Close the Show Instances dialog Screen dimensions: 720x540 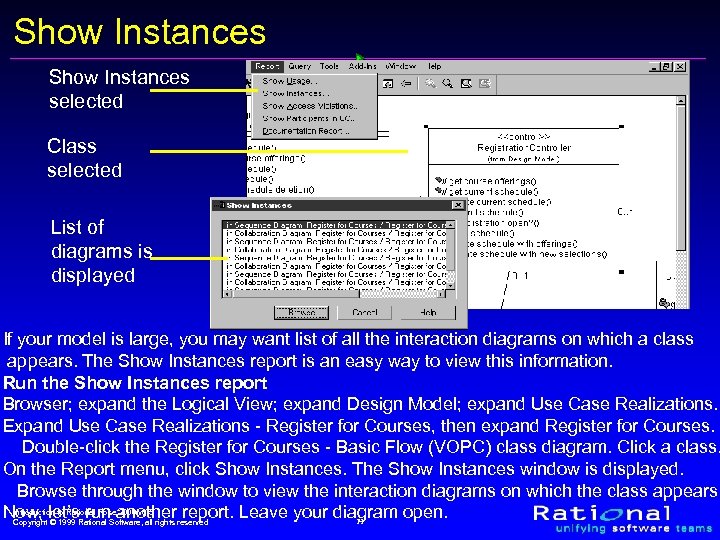coord(457,205)
